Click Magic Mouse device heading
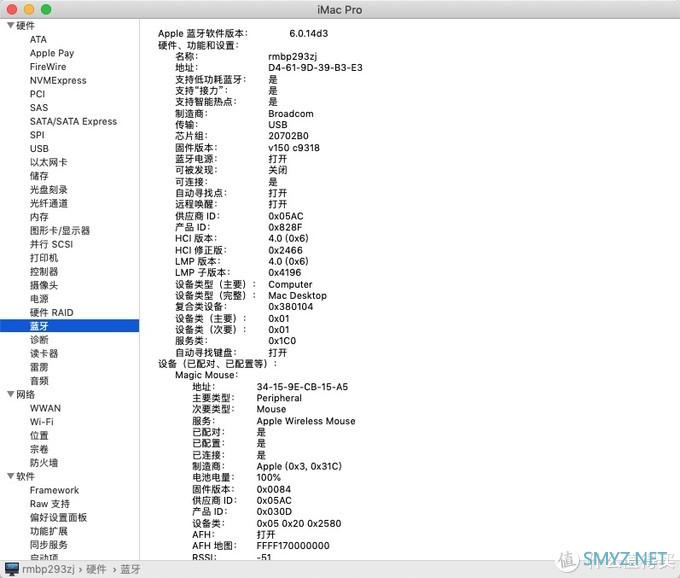680x578 pixels. pyautogui.click(x=206, y=375)
